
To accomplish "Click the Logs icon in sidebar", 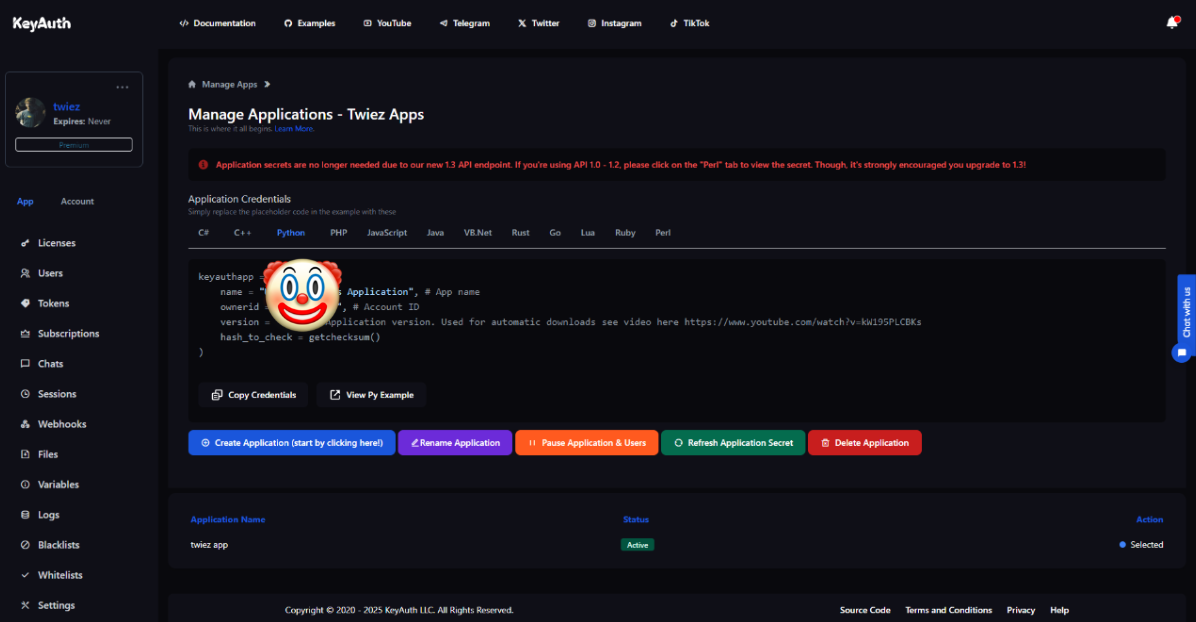I will (25, 514).
